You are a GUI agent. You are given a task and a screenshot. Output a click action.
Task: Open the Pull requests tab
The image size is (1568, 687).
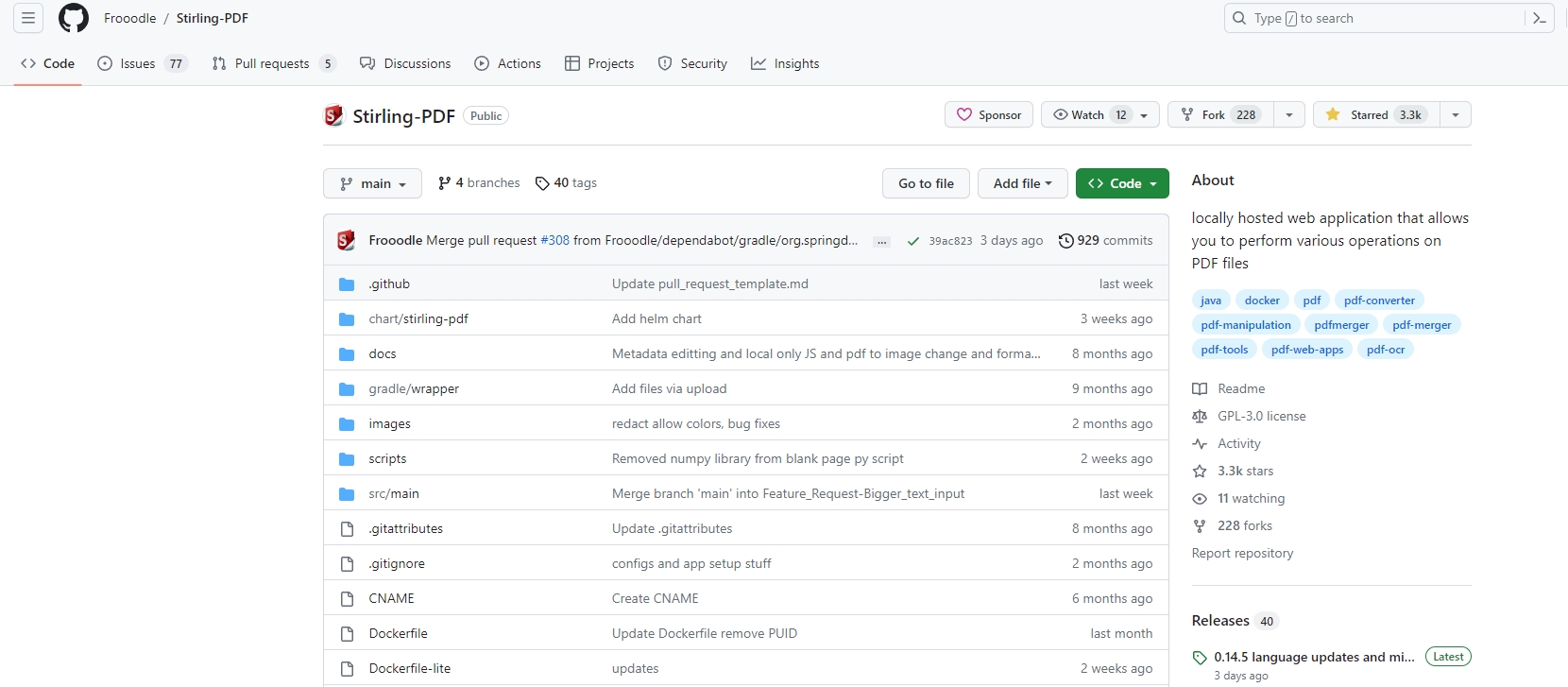coord(274,63)
